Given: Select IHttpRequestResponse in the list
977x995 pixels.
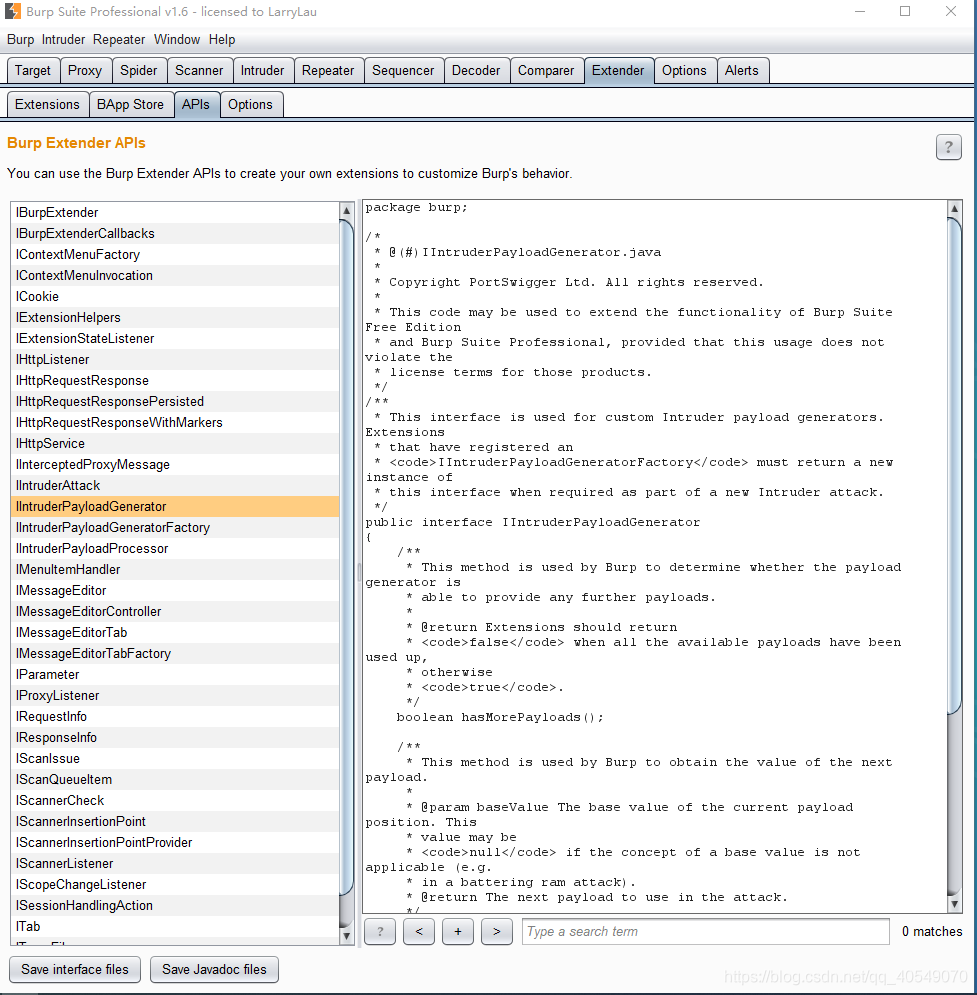Looking at the screenshot, I should click(x=175, y=380).
